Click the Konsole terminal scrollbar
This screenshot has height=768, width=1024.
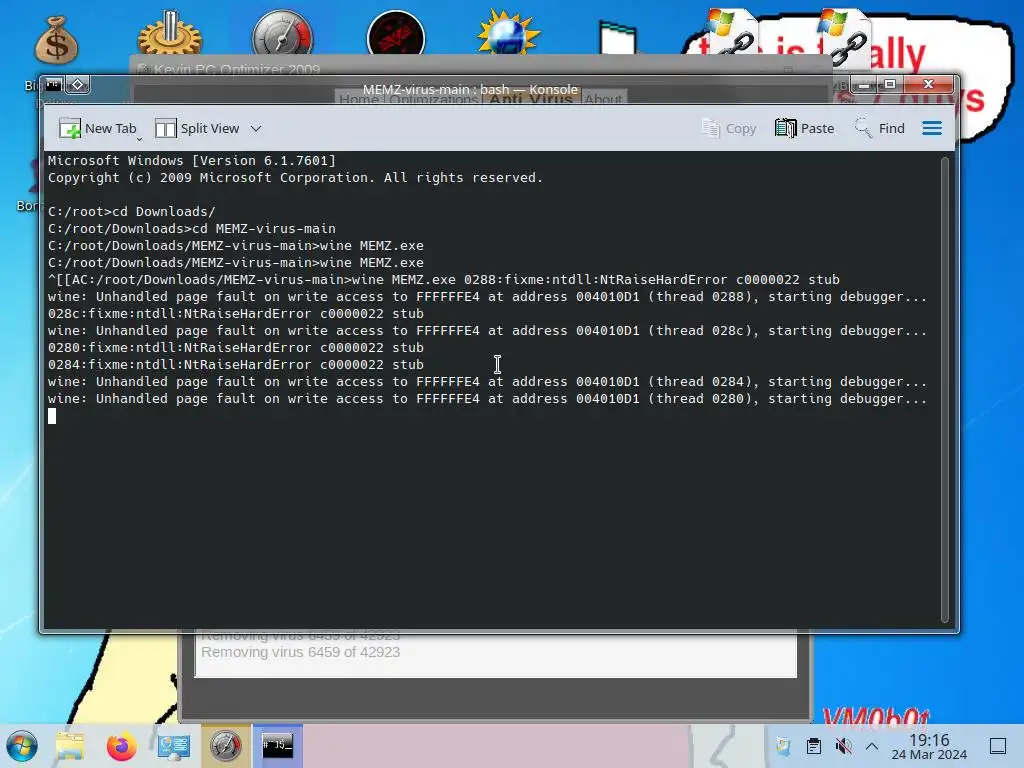coord(944,389)
